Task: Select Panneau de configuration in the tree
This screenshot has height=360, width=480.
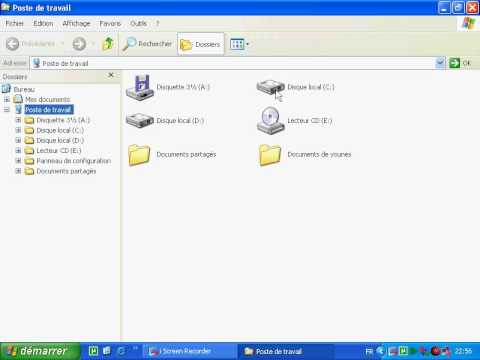Action: pyautogui.click(x=74, y=161)
